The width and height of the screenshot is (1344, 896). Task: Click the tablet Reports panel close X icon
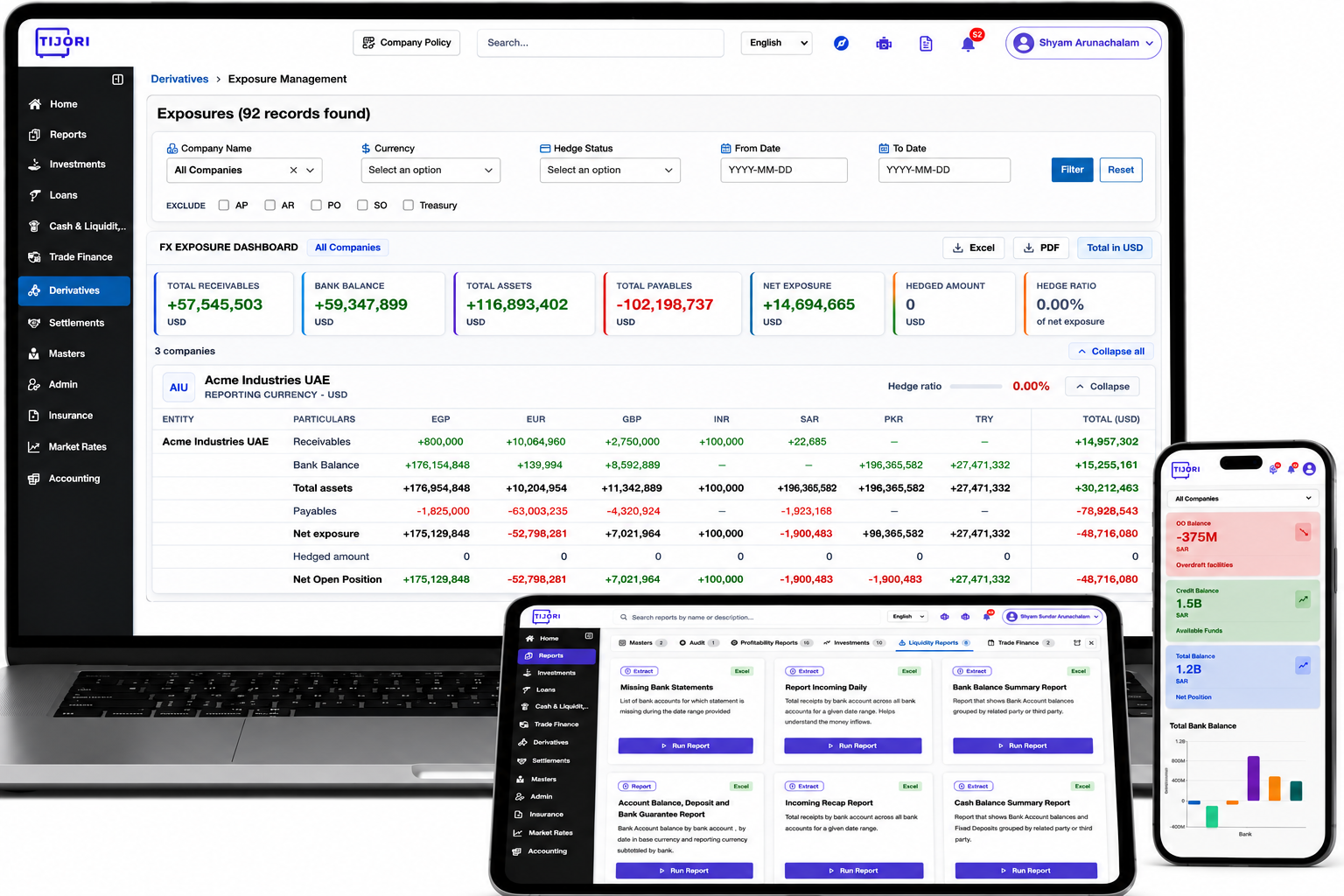(1091, 643)
